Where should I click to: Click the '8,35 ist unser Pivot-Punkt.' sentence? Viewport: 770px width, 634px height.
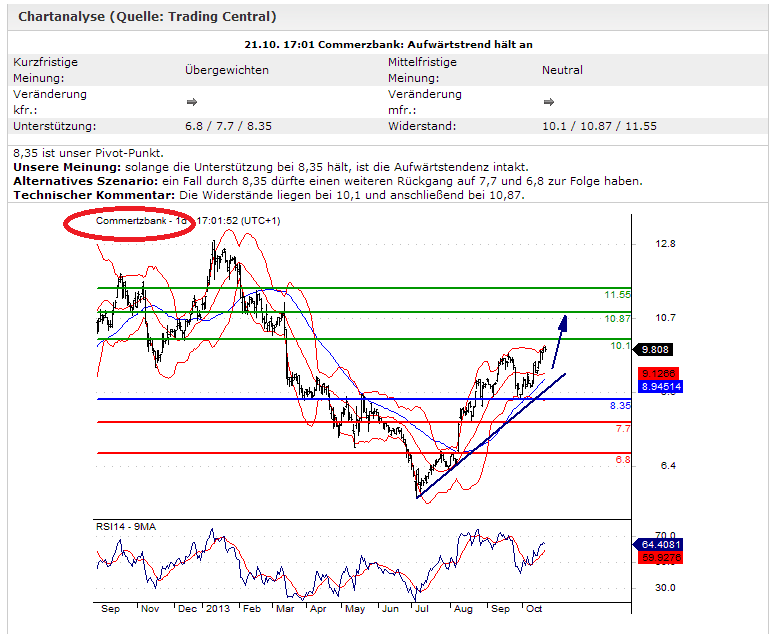point(88,153)
